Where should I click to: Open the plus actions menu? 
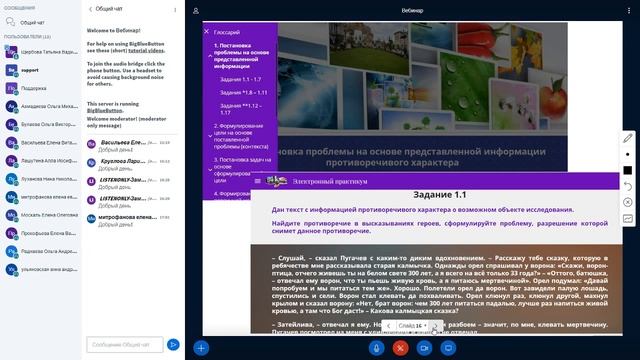pos(201,348)
